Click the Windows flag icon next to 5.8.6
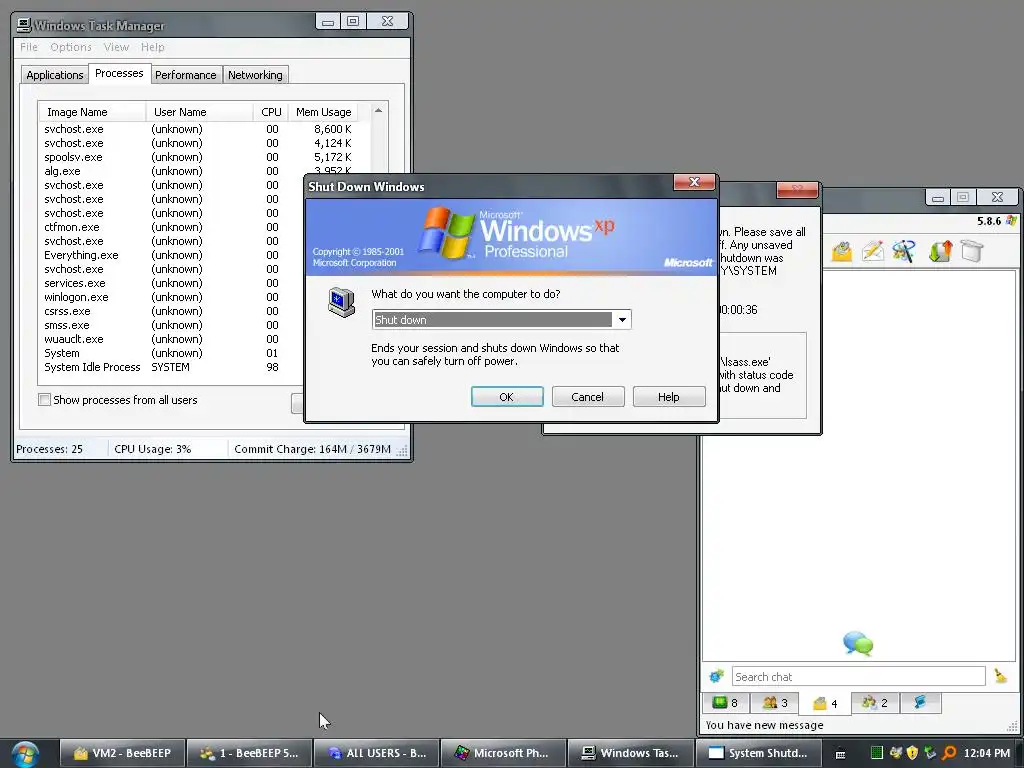Image resolution: width=1024 pixels, height=768 pixels. pyautogui.click(x=1012, y=221)
